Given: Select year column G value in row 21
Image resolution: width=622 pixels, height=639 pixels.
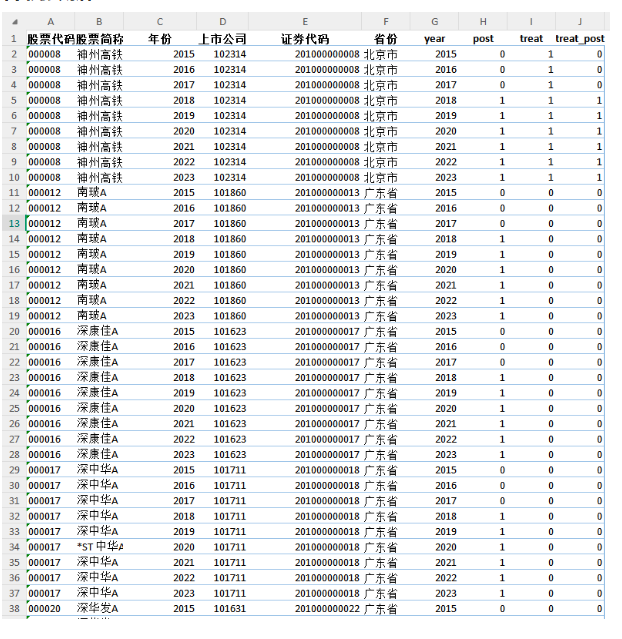Looking at the screenshot, I should pyautogui.click(x=435, y=347).
